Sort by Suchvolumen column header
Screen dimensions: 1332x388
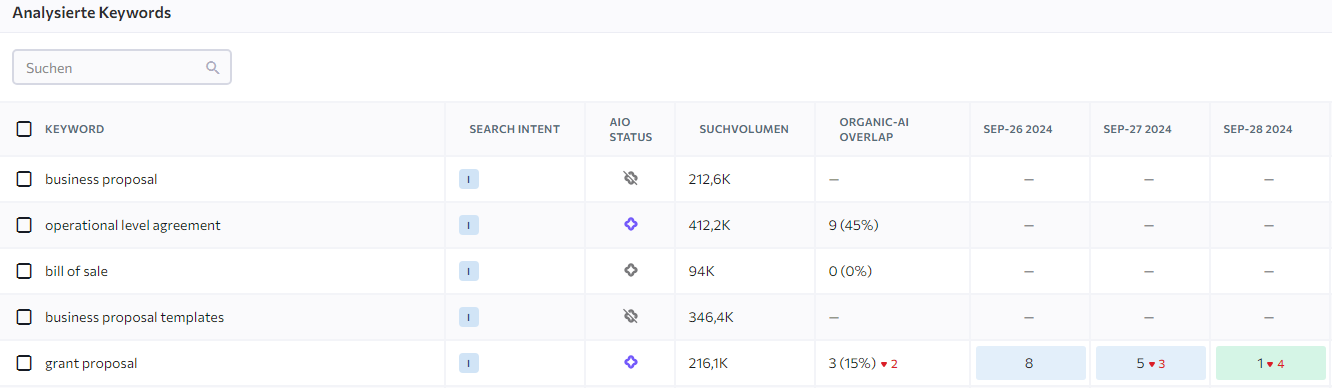tap(744, 129)
